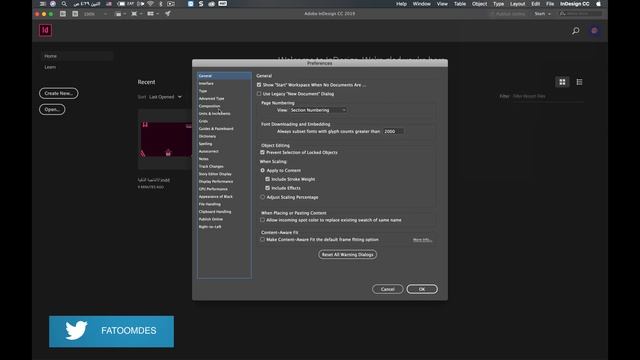
Task: Click the GPU performance rocket icon
Action: click(168, 13)
